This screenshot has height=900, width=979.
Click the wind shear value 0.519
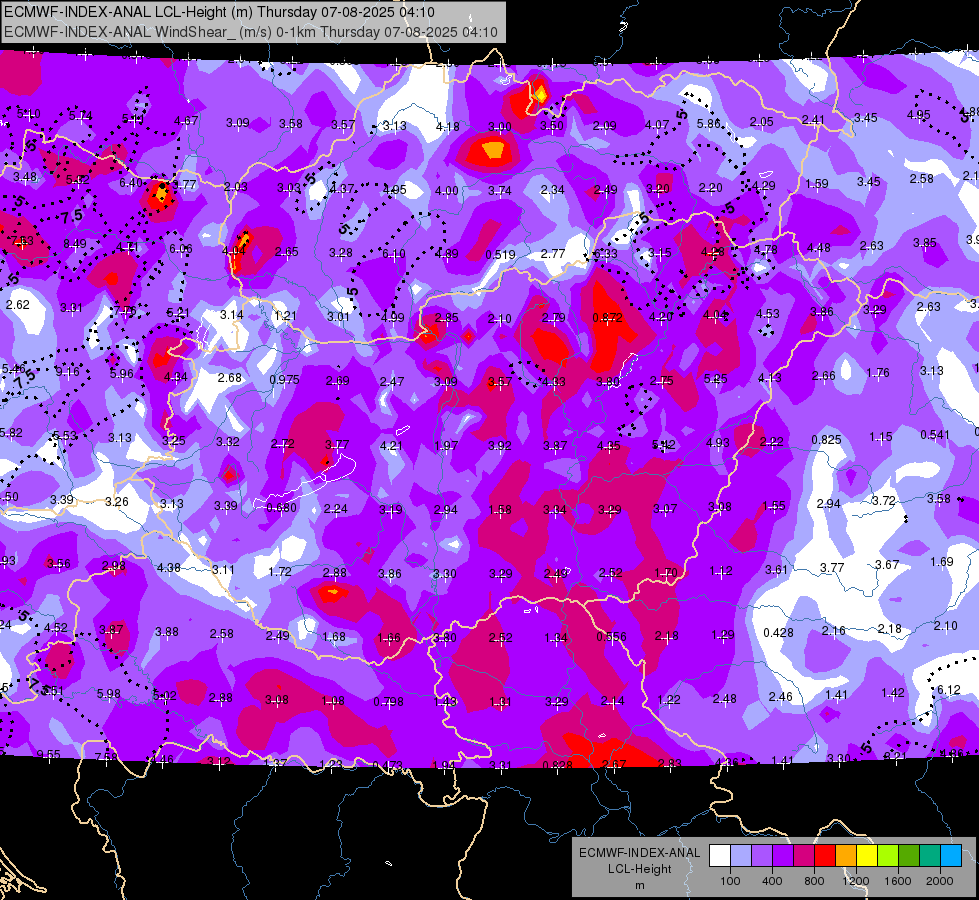point(500,254)
